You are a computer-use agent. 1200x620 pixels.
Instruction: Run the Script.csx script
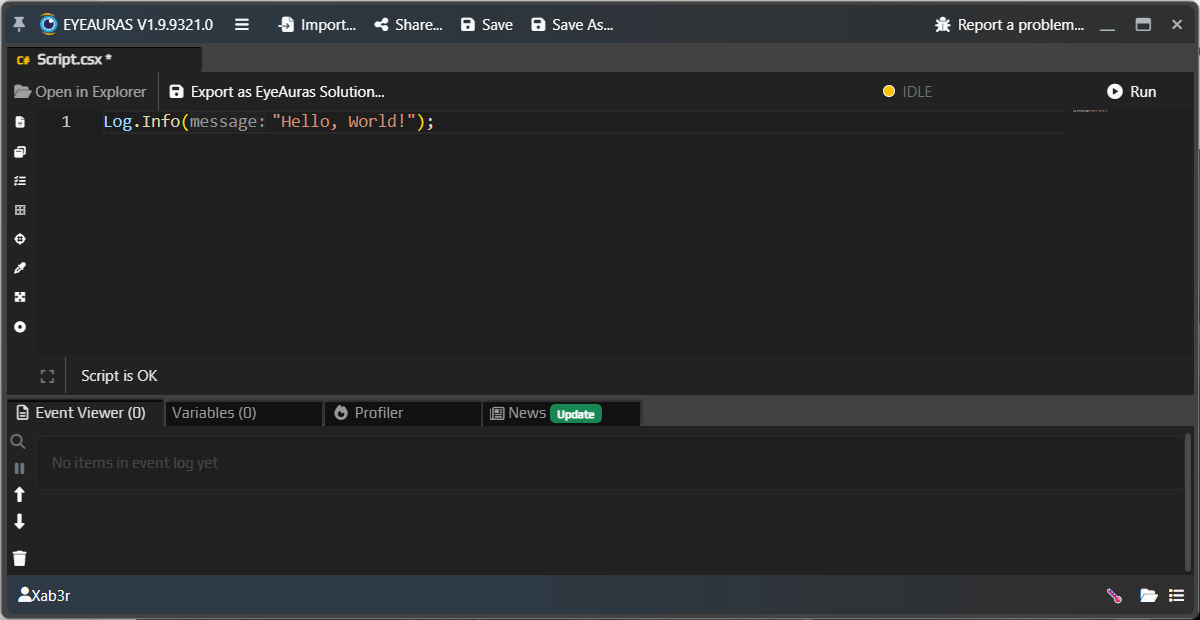(x=1132, y=90)
